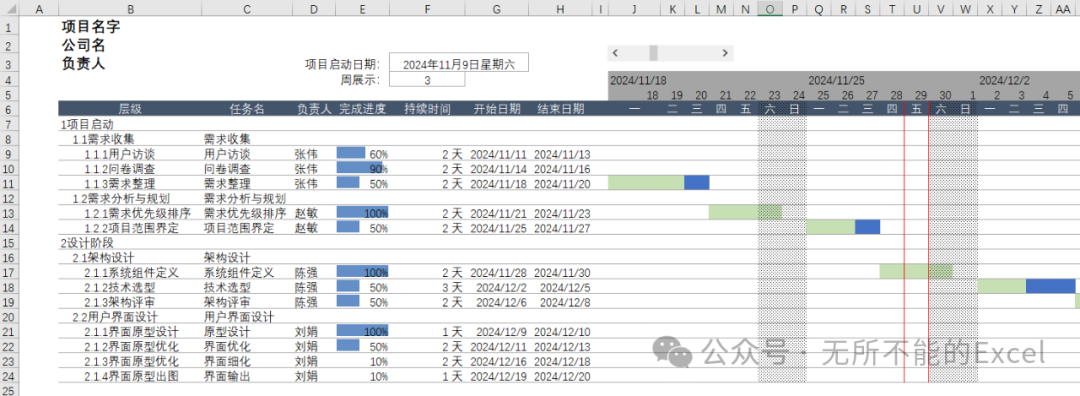Click the scrollbar left arrow above the Gantt chart
The image size is (1080, 396).
click(615, 53)
